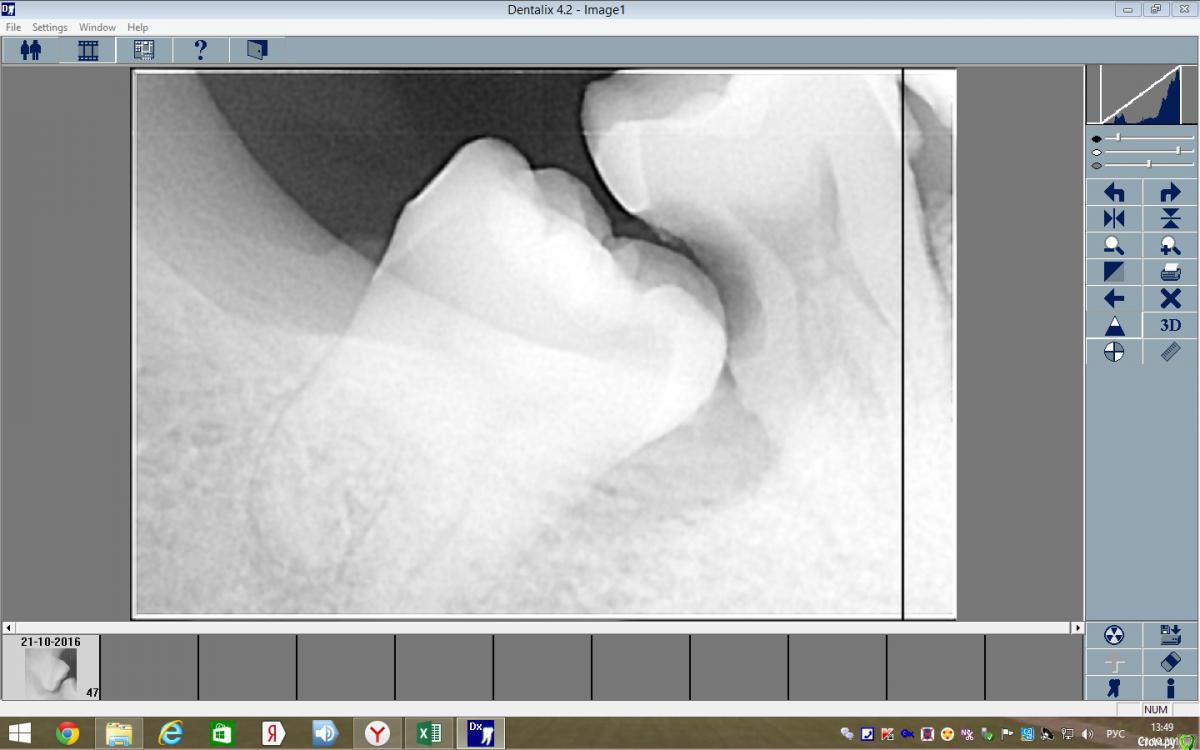Rotate the X-ray image right
Screen dimensions: 1200x750
1170,193
